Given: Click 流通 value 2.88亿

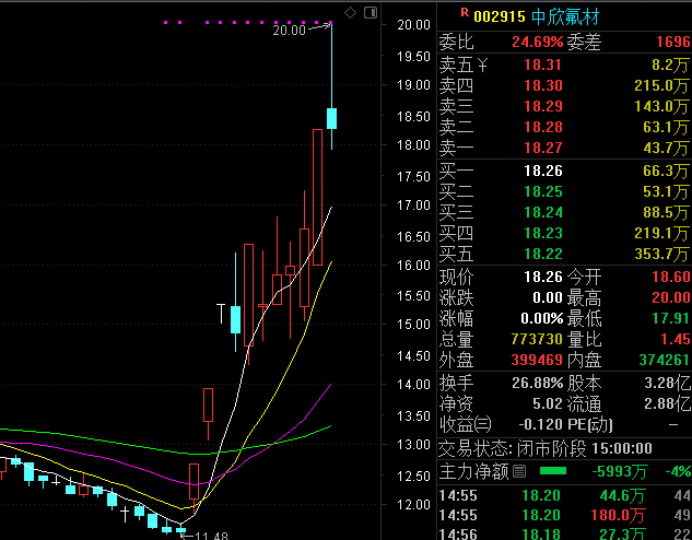Looking at the screenshot, I should [x=667, y=404].
